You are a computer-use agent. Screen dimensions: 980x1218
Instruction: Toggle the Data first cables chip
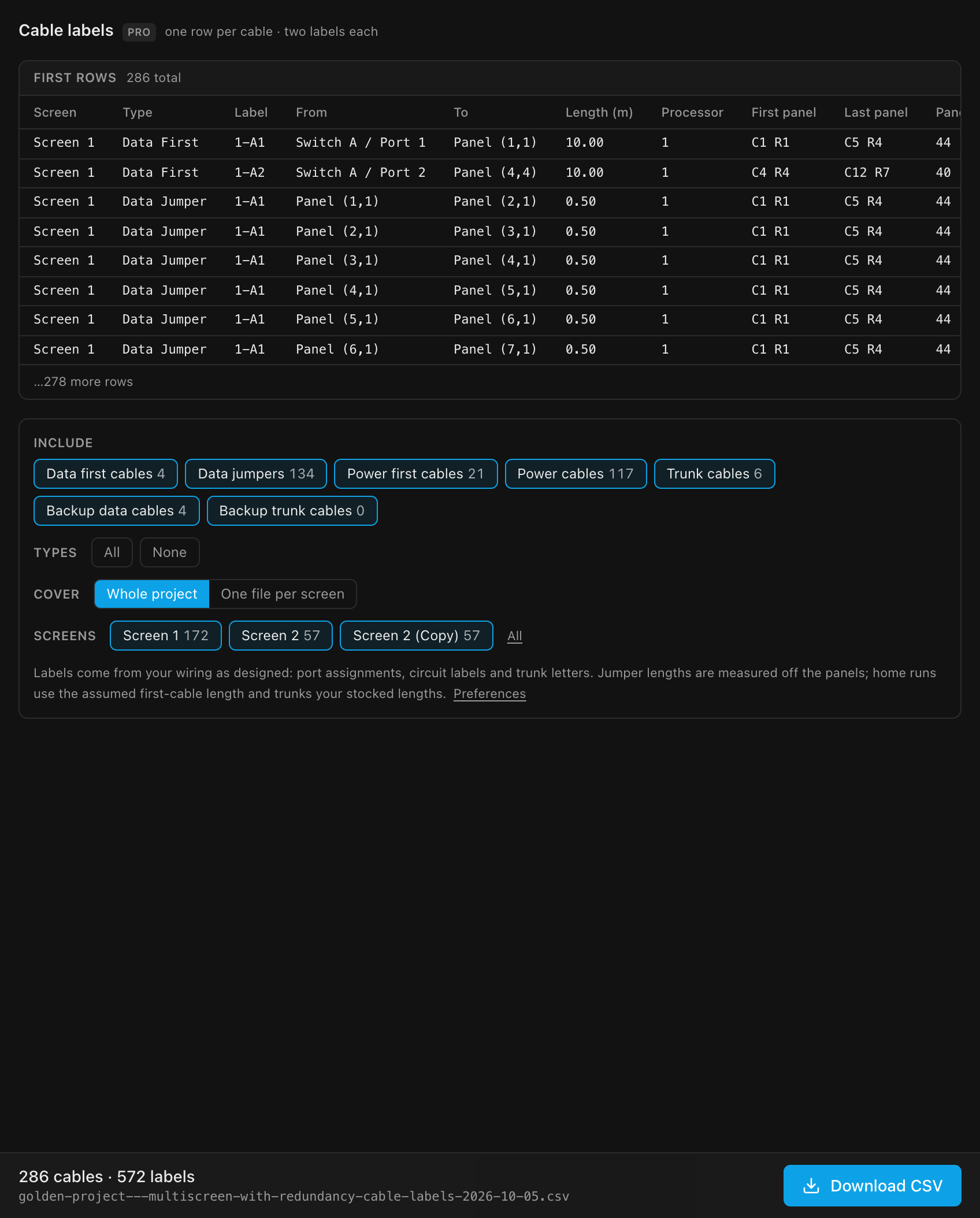click(x=106, y=474)
